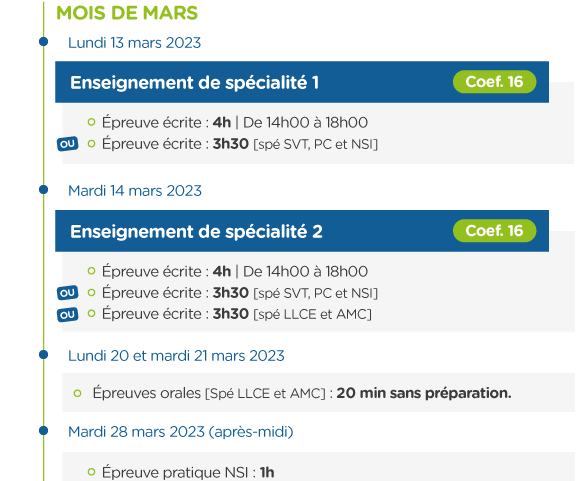Viewport: 588px width, 481px height.
Task: Select the Enseignement de spécialité 1 header
Action: tap(302, 82)
